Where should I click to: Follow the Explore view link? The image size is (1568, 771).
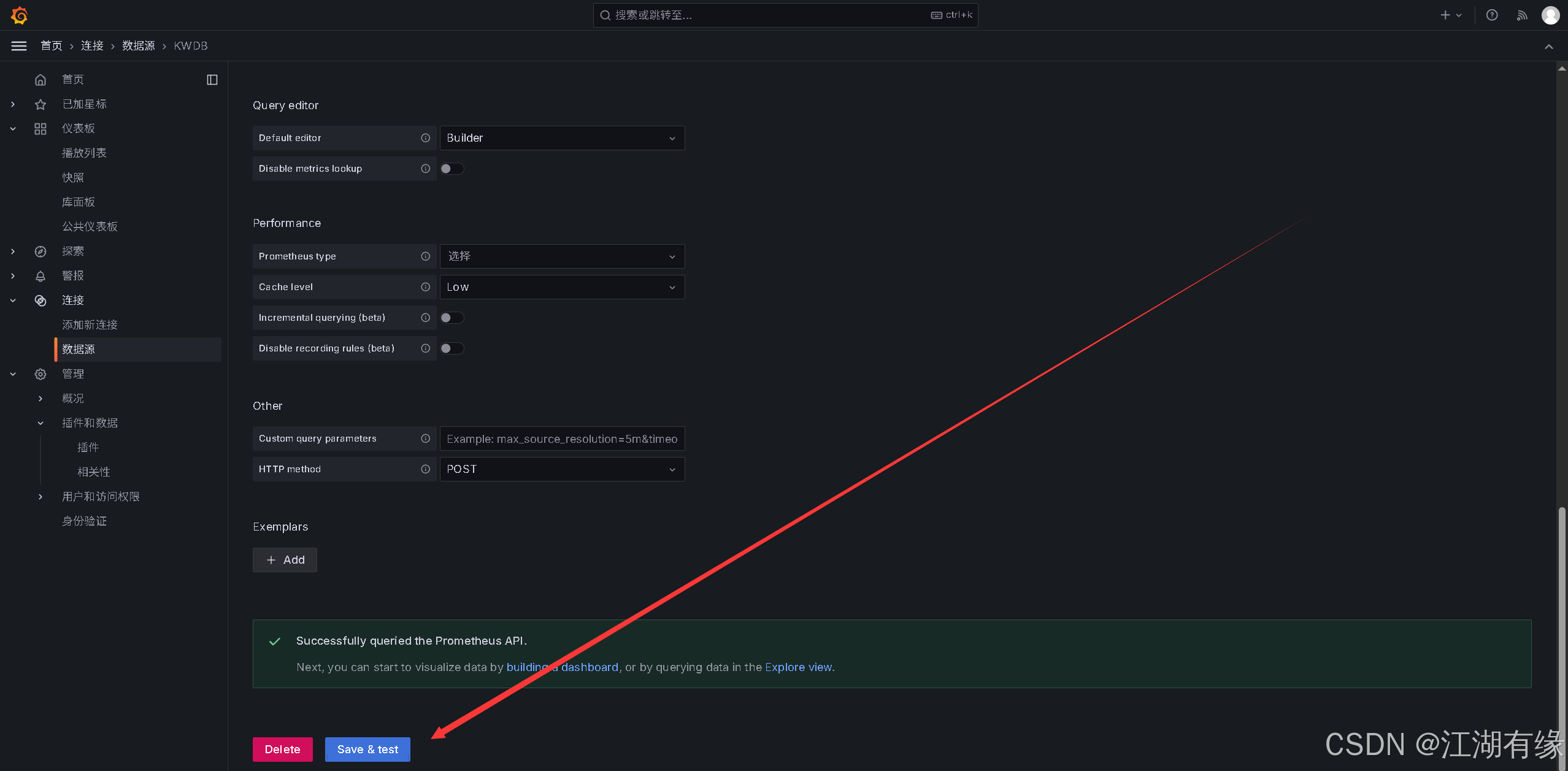pyautogui.click(x=799, y=667)
